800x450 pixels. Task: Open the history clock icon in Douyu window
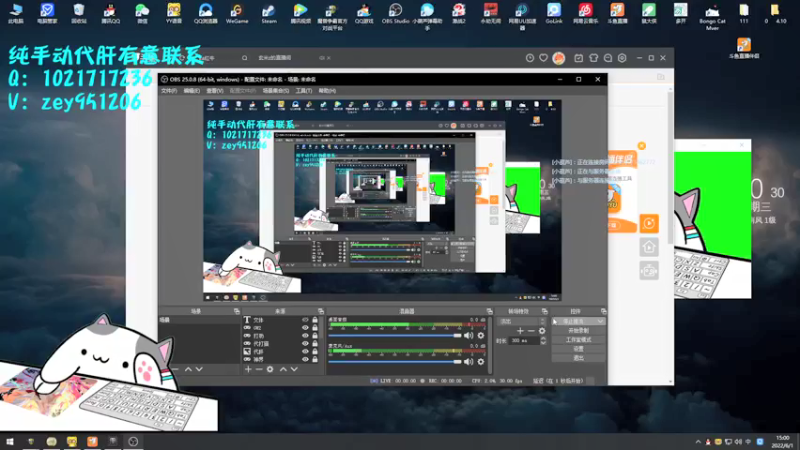pos(530,58)
